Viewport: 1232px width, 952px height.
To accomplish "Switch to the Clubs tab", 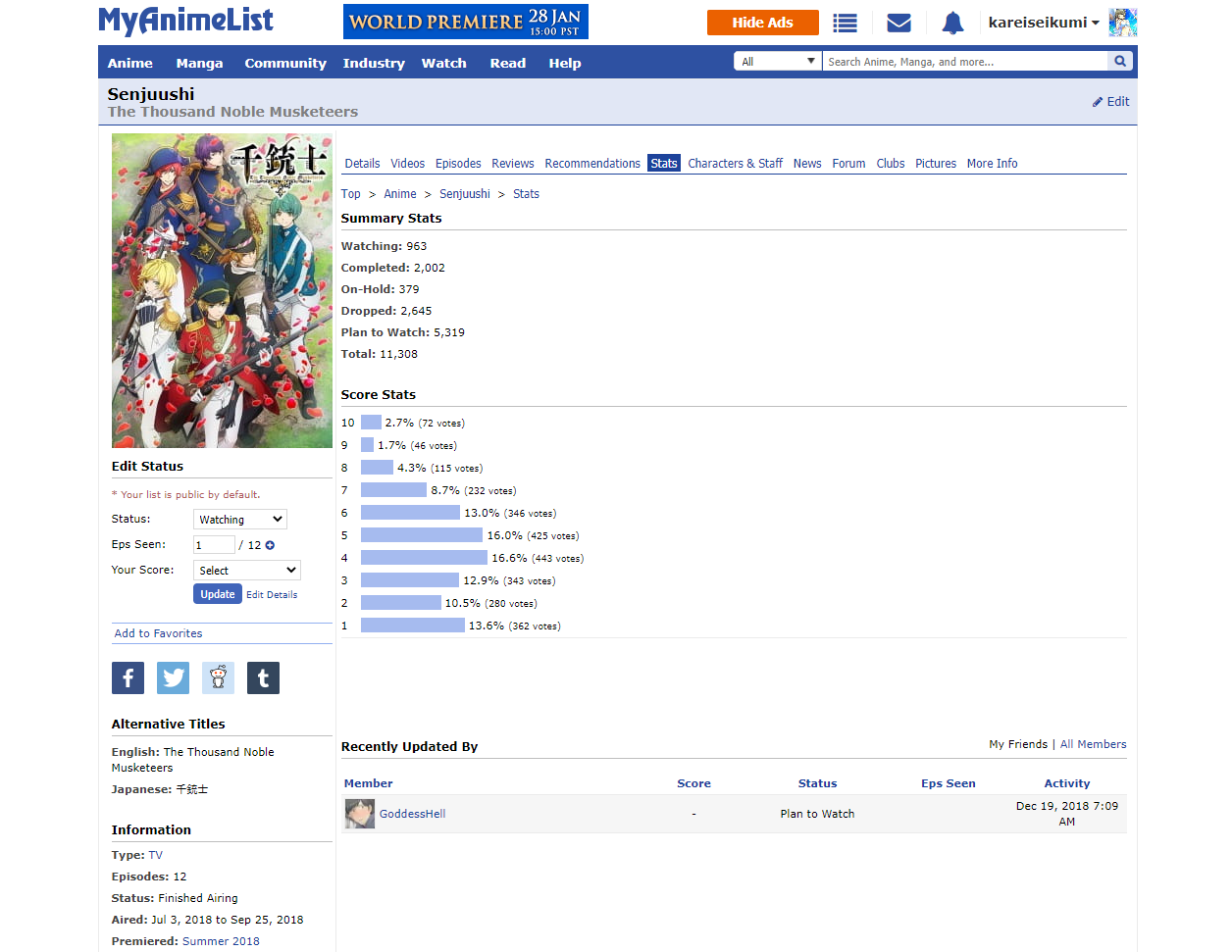I will [x=891, y=164].
